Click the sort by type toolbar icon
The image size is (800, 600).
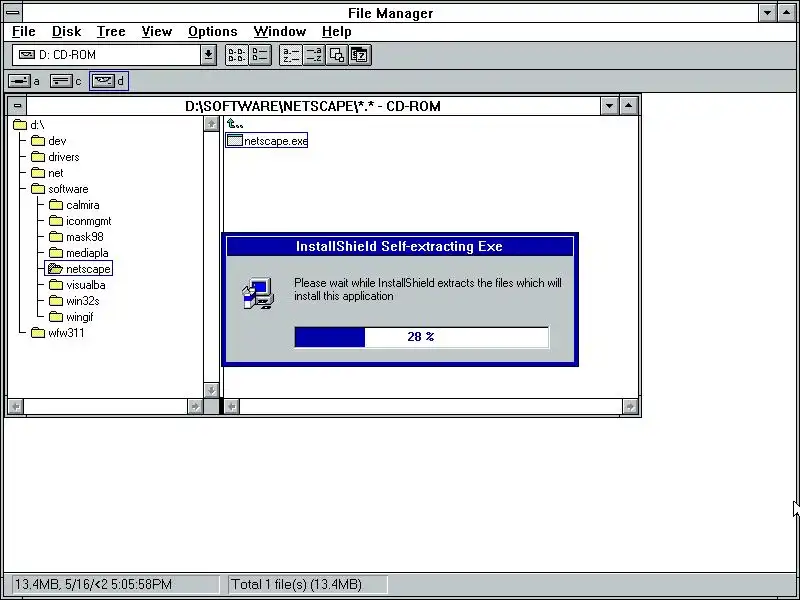tap(313, 55)
